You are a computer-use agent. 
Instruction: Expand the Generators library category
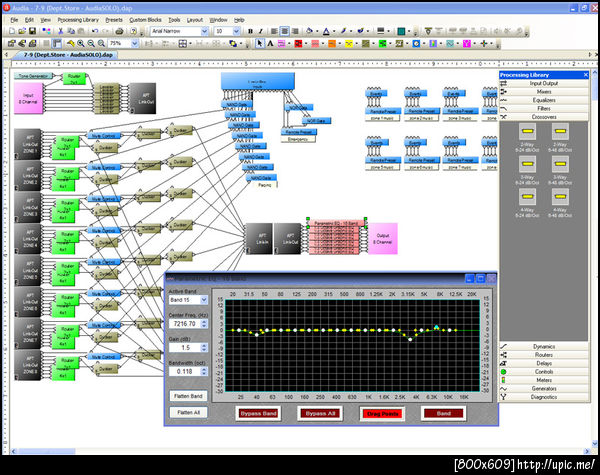pos(544,388)
